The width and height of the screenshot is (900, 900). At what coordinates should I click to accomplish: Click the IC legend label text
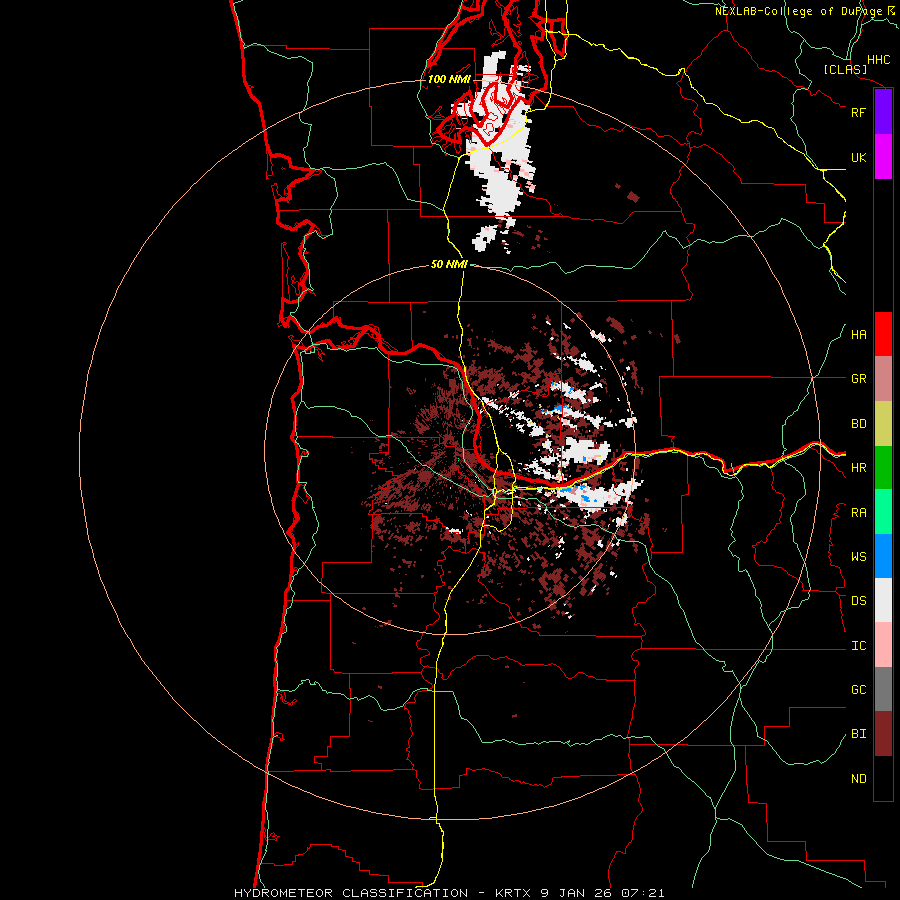click(x=859, y=646)
